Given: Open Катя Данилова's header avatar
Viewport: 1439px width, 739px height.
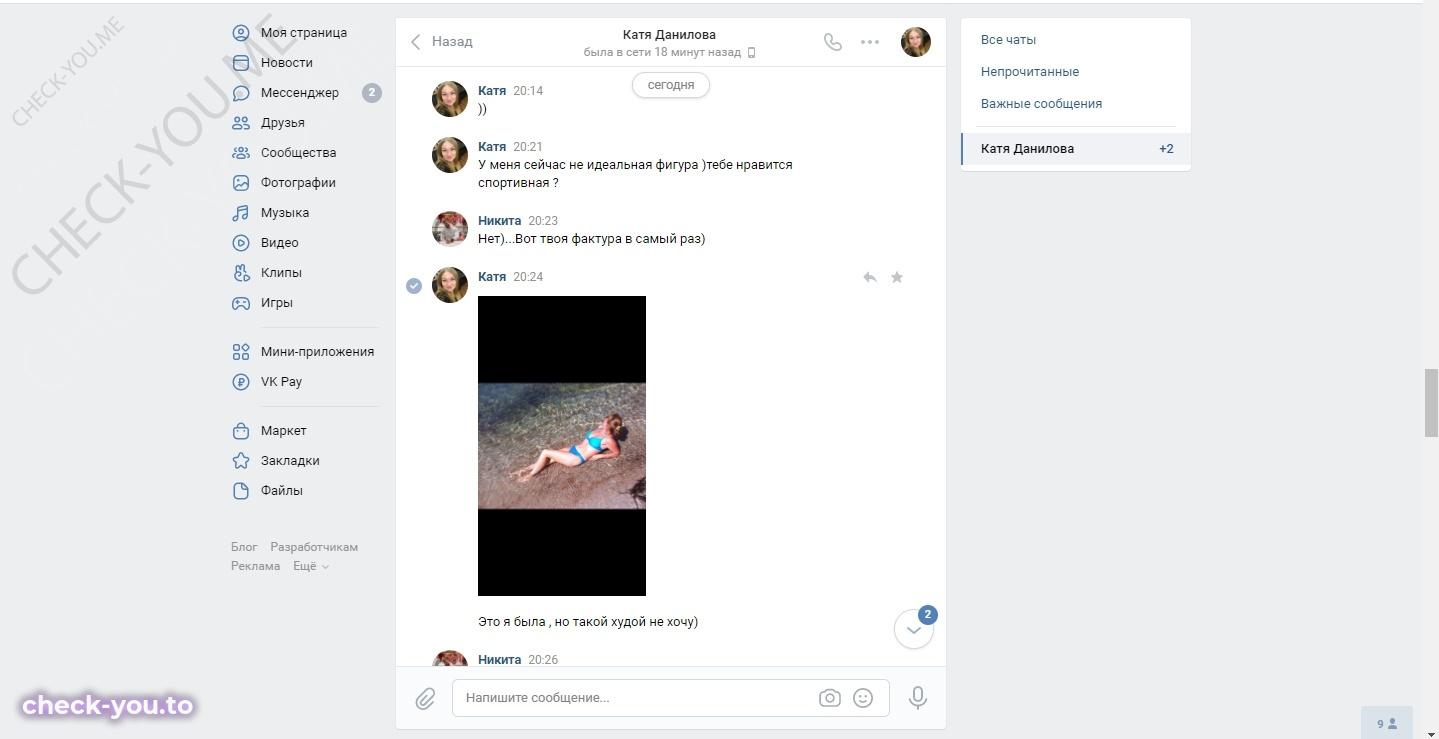Looking at the screenshot, I should (916, 42).
